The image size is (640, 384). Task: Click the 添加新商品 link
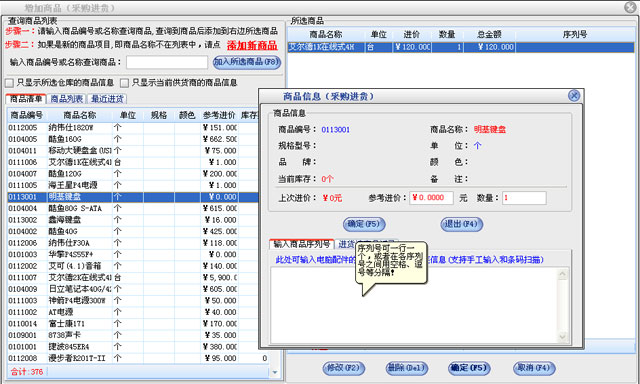[252, 45]
